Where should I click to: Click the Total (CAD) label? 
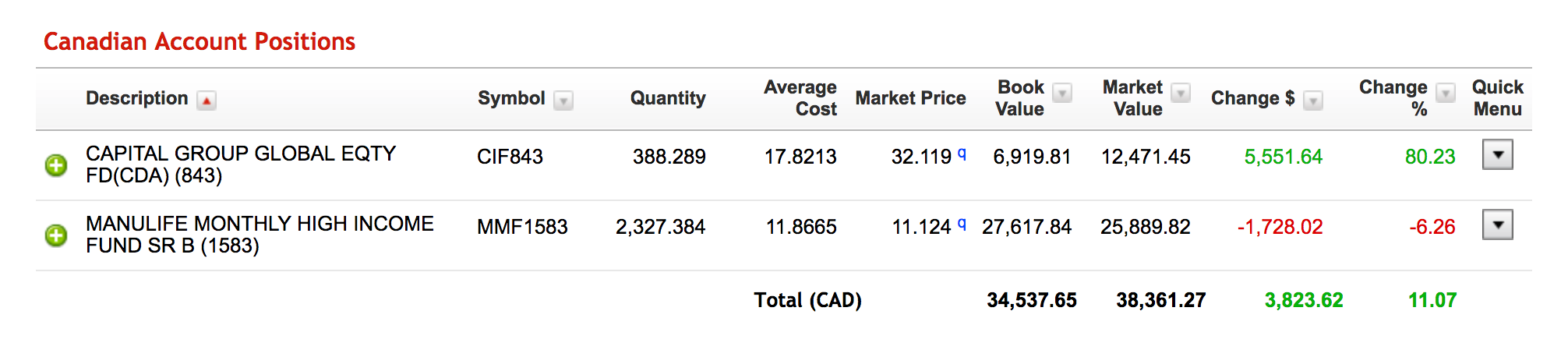coord(808,300)
